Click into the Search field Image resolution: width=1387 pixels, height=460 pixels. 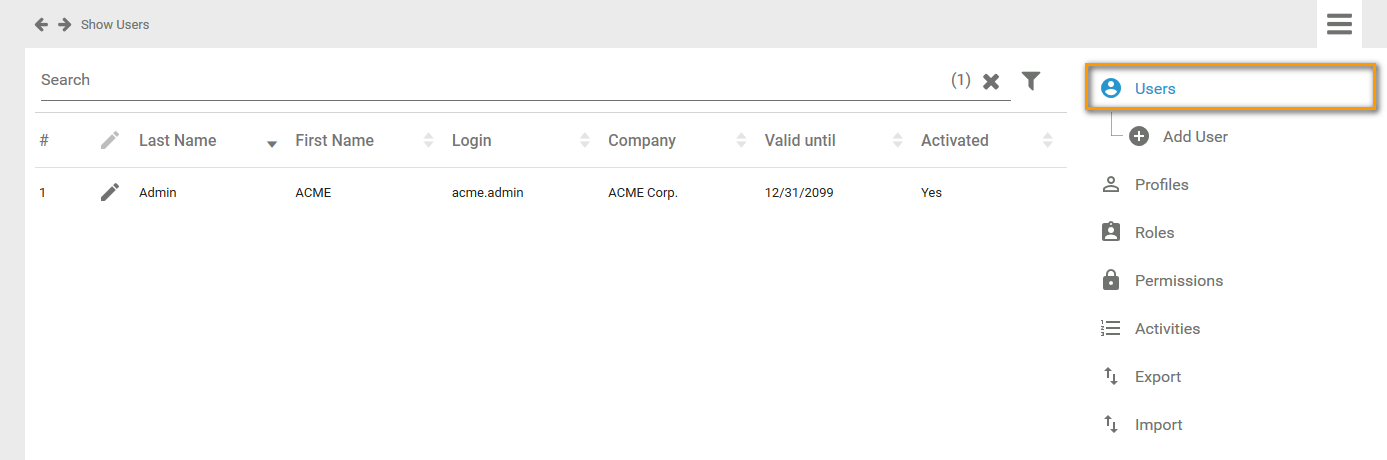pos(490,80)
